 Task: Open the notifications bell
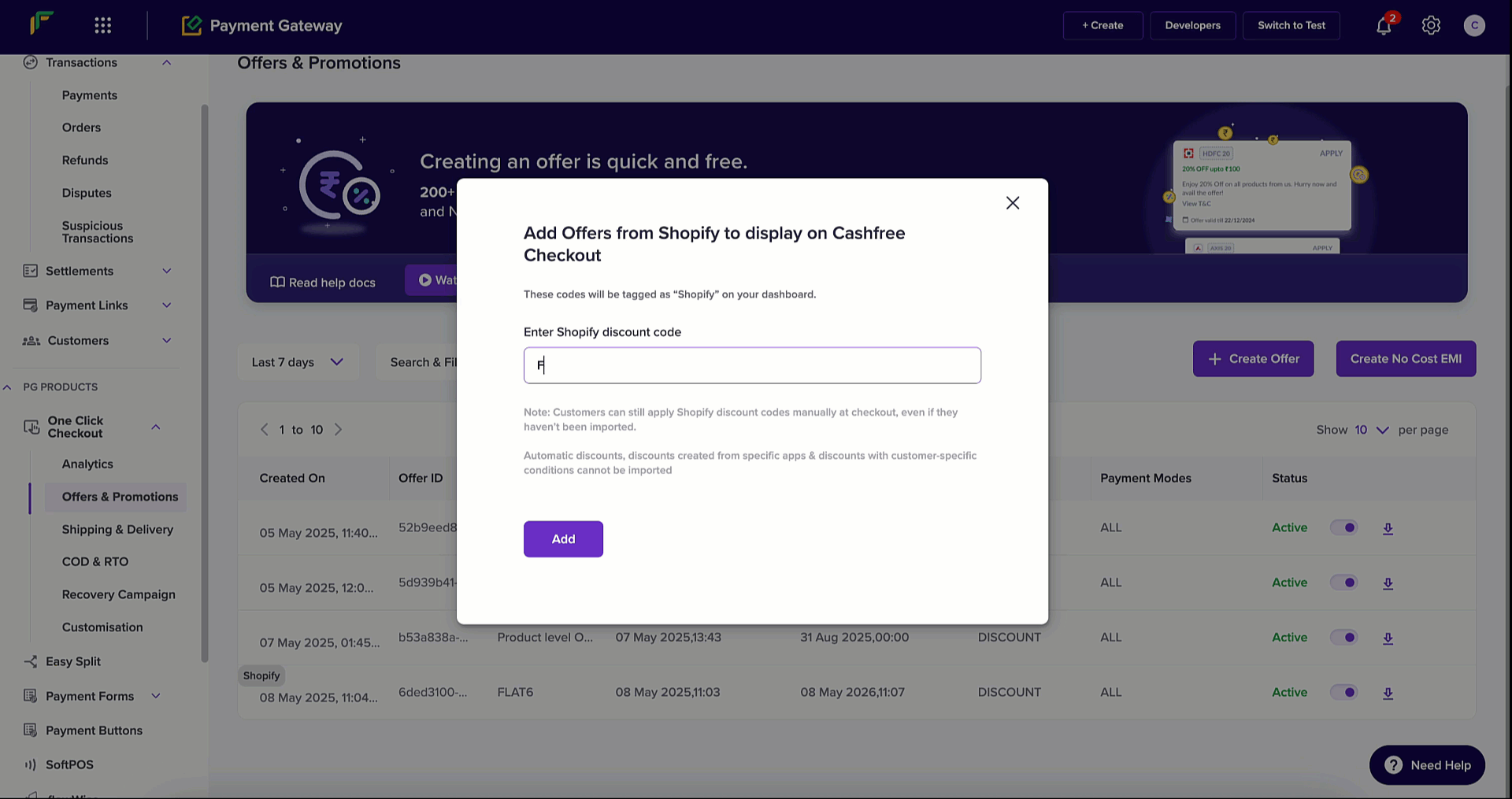click(x=1384, y=26)
